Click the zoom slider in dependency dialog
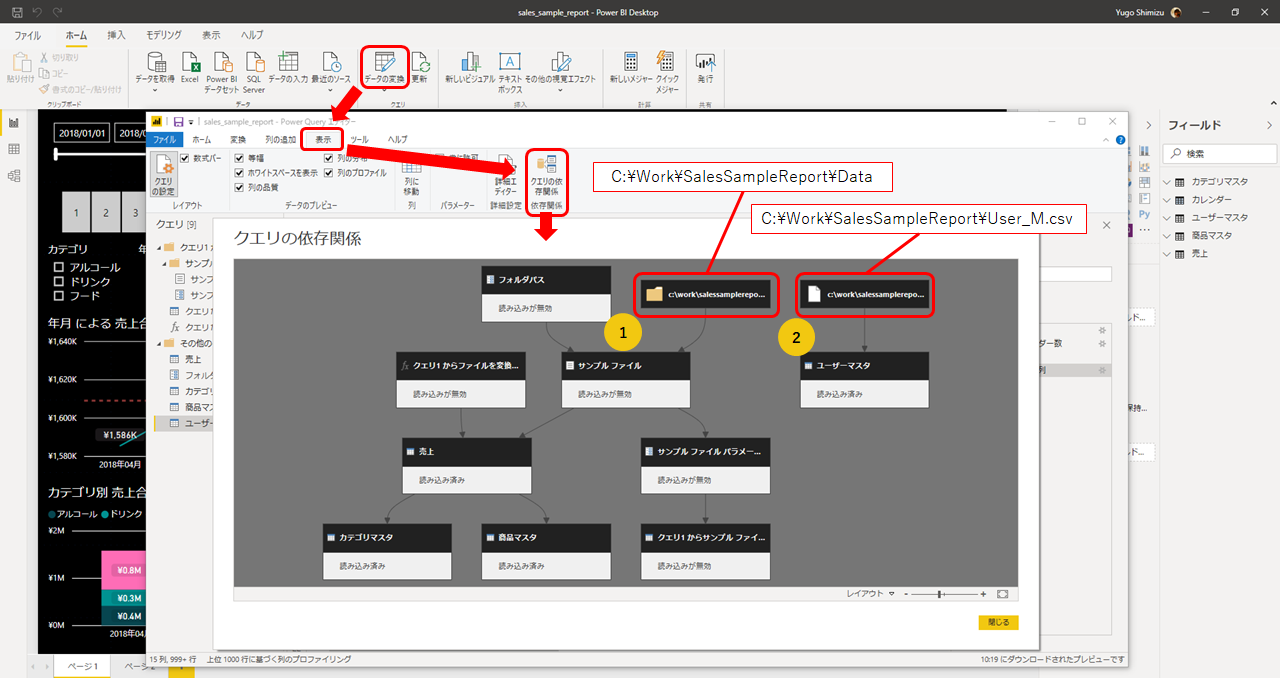This screenshot has width=1280, height=678. 946,594
